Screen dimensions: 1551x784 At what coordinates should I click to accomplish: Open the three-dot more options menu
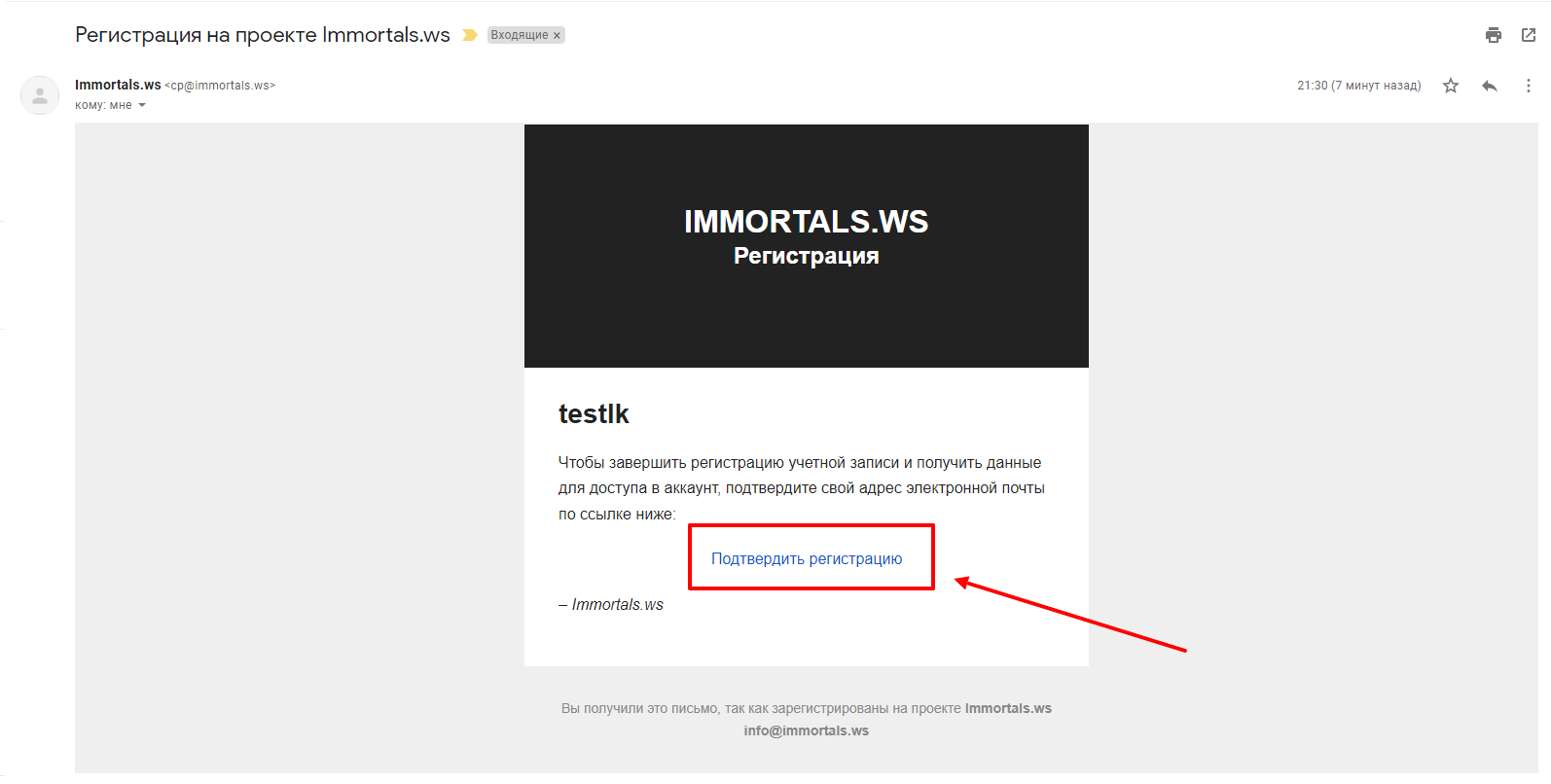point(1529,86)
